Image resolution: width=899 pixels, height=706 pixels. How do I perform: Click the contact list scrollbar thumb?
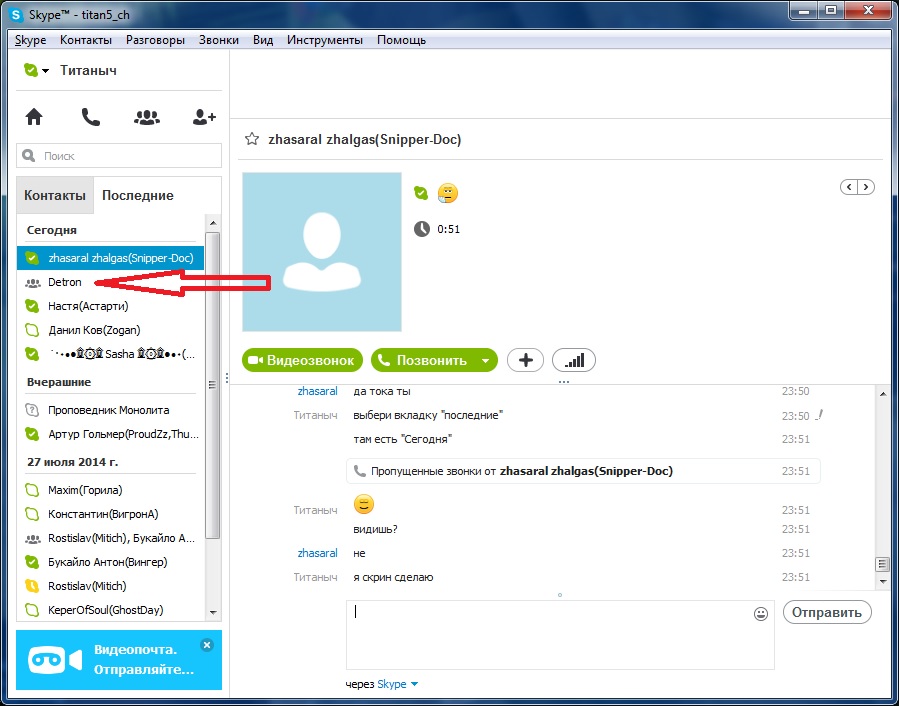(213, 385)
